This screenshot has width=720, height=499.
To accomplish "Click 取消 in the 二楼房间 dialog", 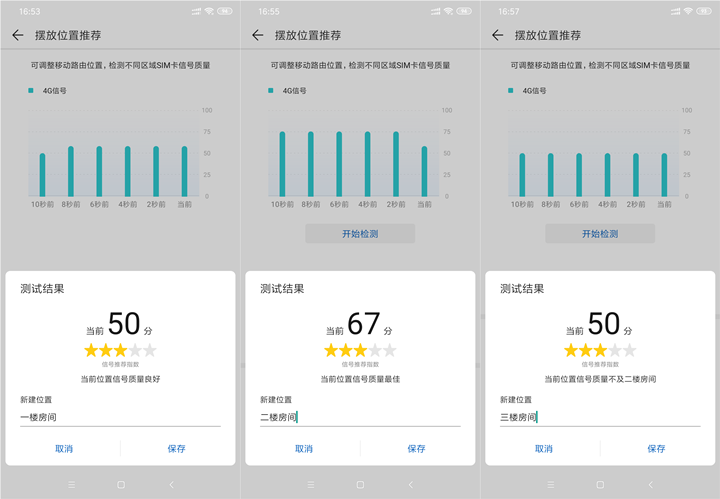I will tap(304, 449).
